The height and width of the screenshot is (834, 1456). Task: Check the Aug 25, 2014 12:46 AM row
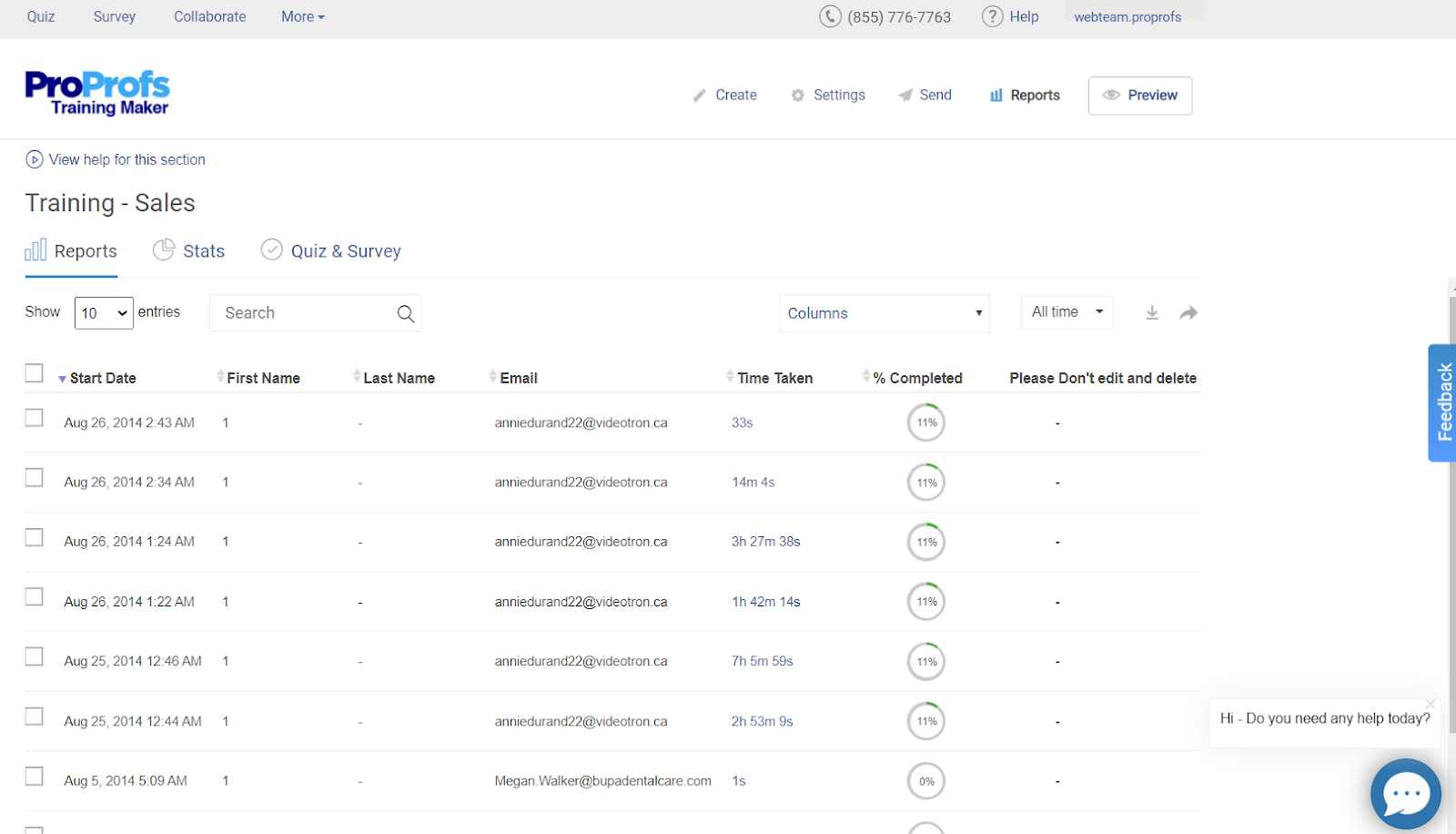pos(34,656)
